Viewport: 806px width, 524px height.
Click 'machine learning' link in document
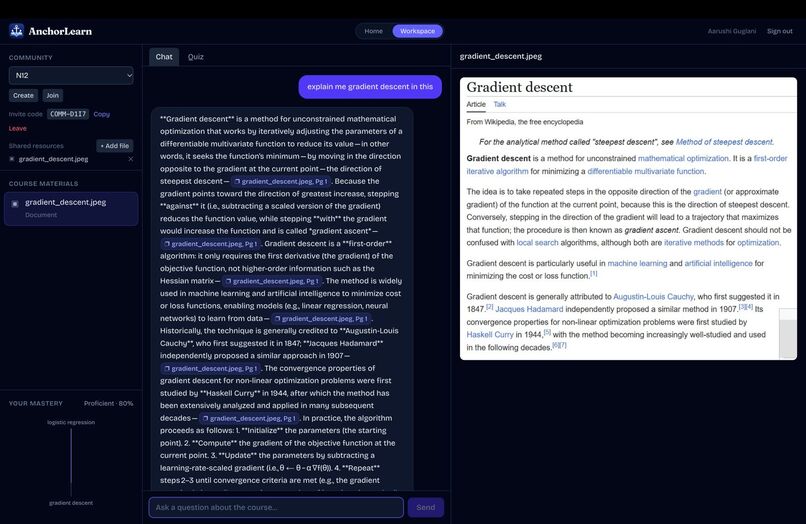point(637,263)
